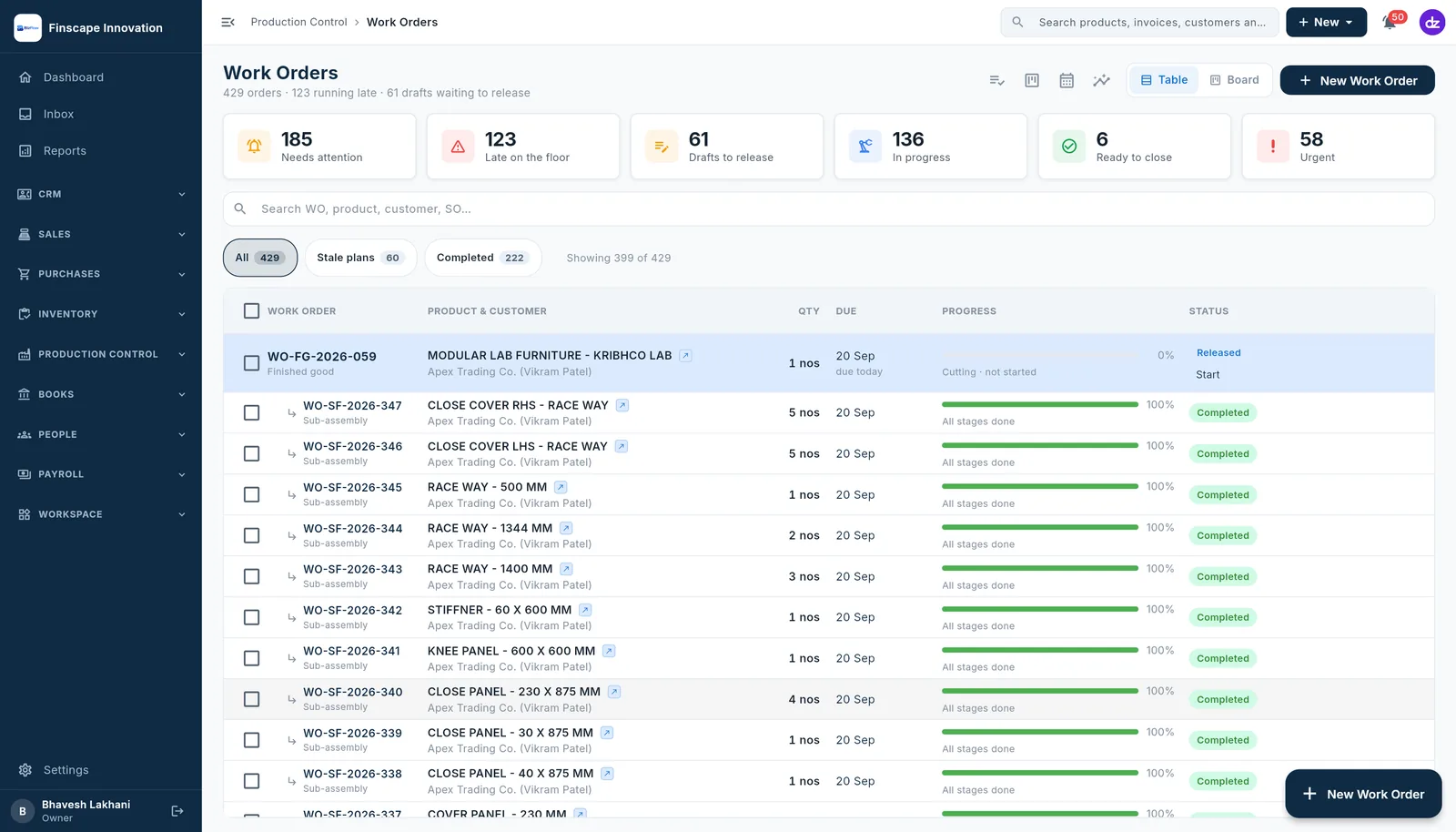
Task: Expand the PAYROLL sidebar section
Action: [100, 474]
